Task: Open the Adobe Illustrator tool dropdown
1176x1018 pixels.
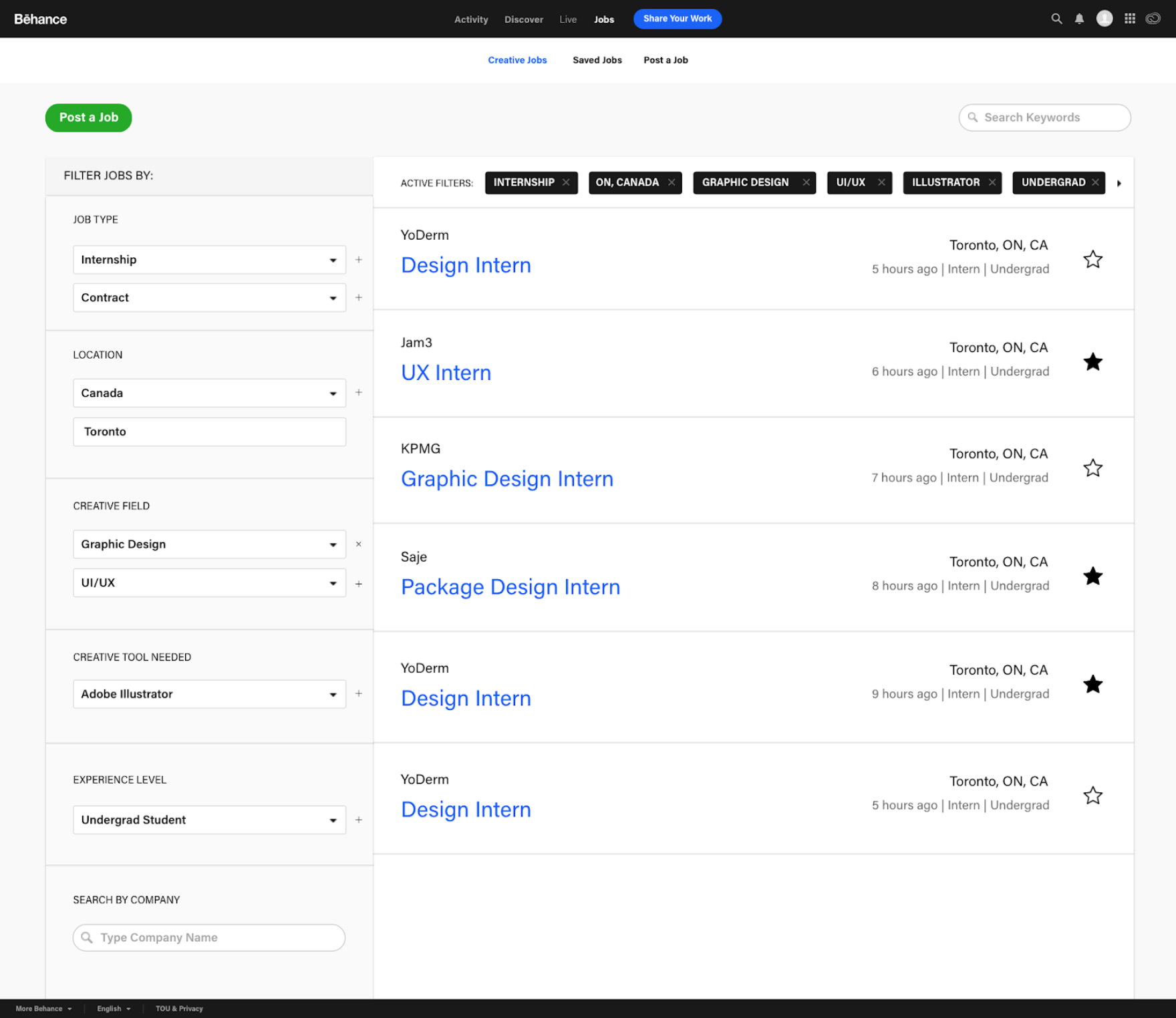Action: click(x=209, y=694)
